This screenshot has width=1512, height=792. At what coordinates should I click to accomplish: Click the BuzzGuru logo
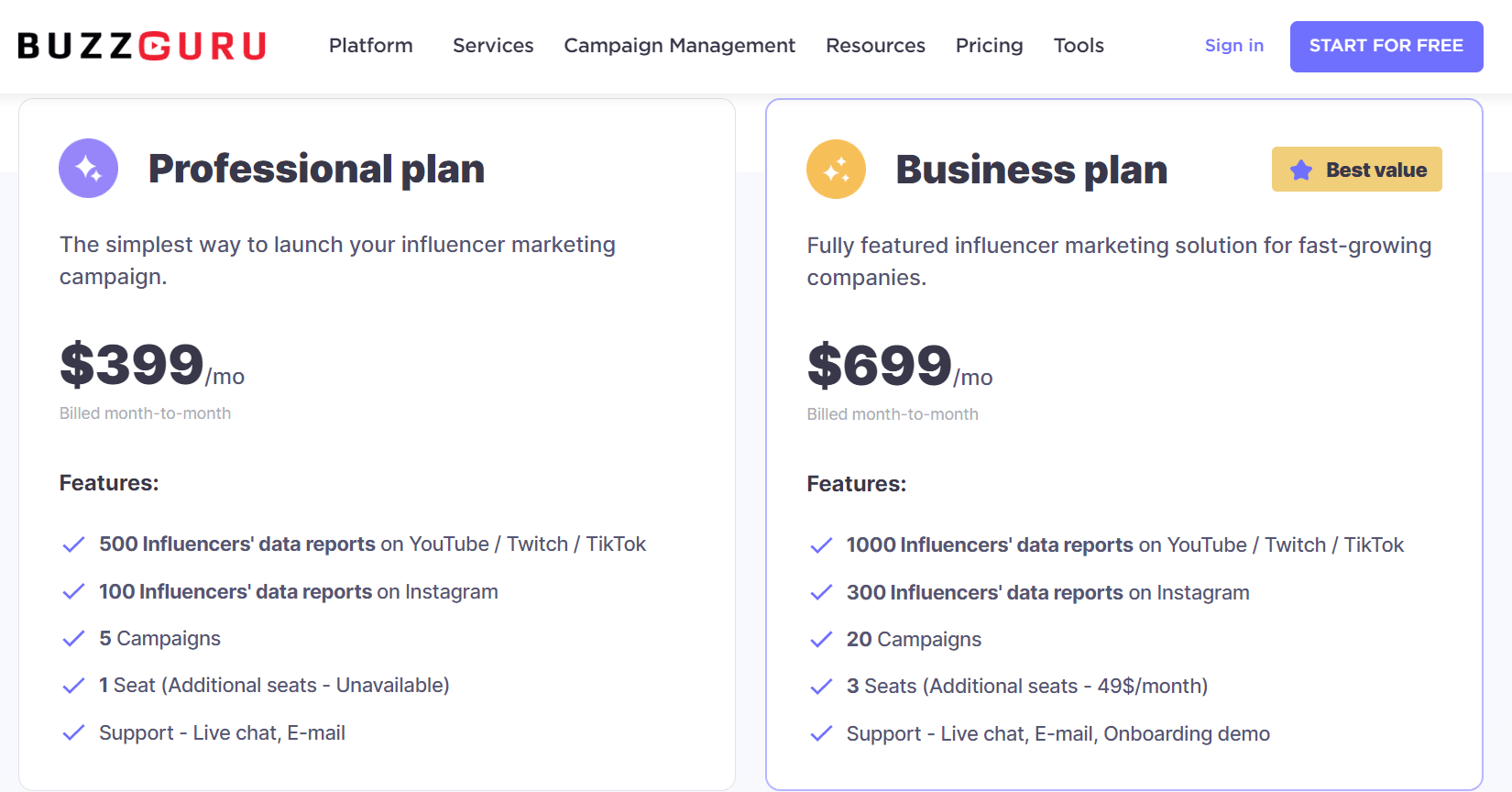(142, 46)
